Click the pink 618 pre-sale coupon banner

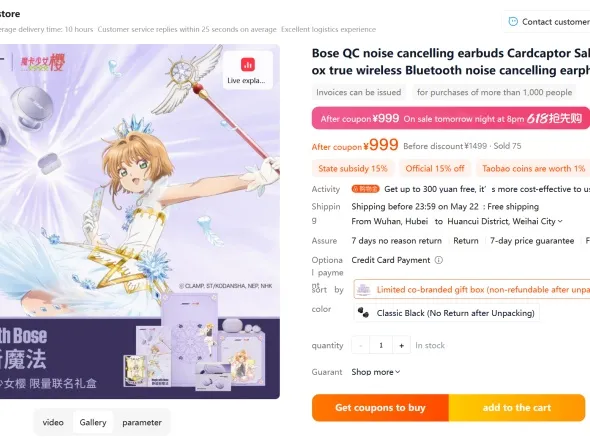click(451, 118)
